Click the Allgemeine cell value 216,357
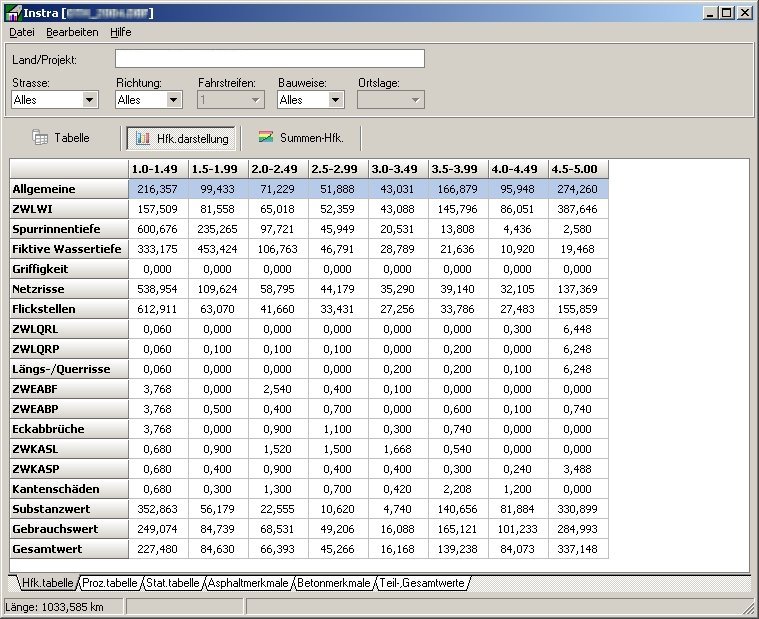Viewport: 759px width, 619px height. point(158,189)
